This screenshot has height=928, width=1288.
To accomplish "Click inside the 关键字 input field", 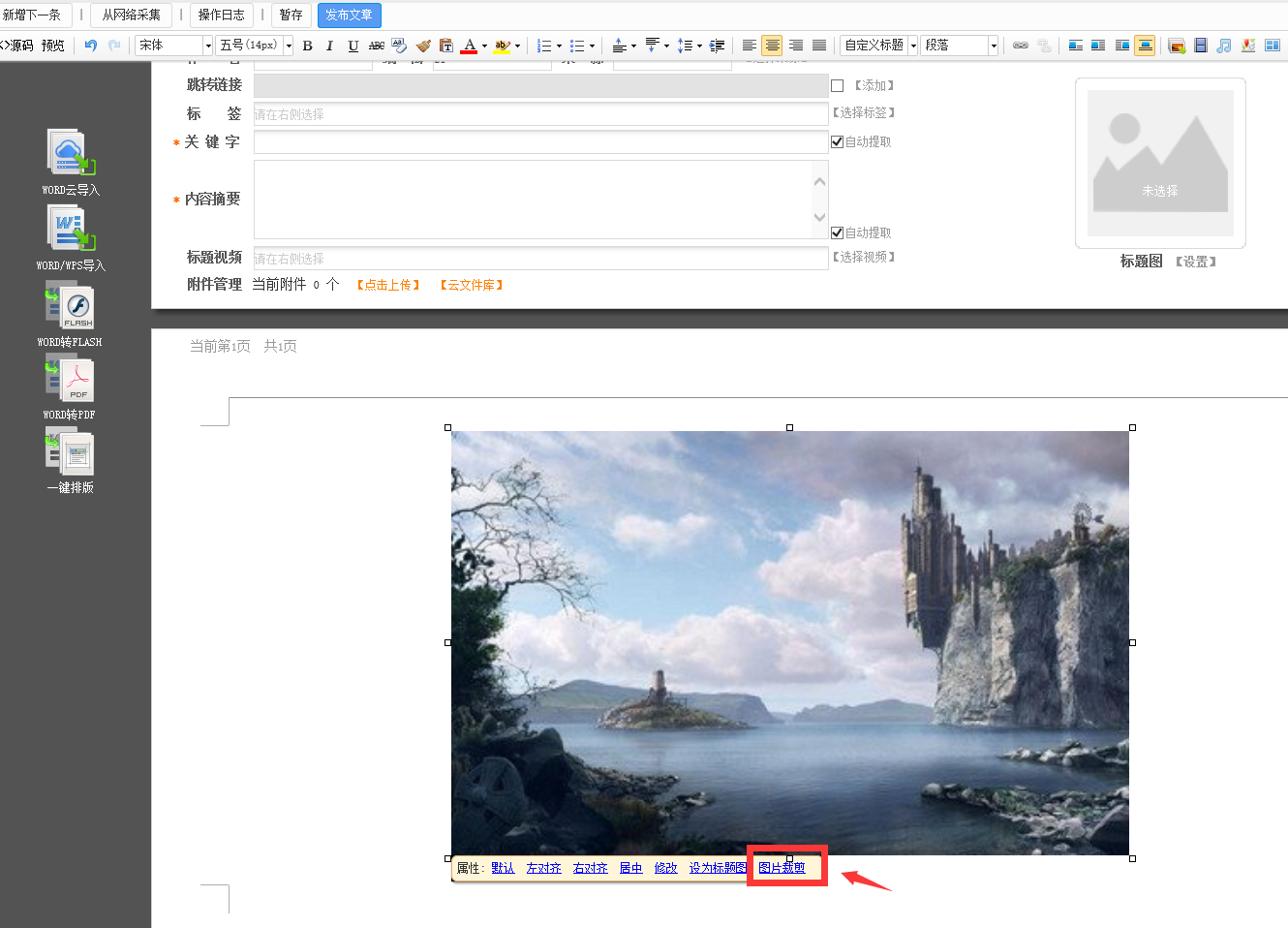I will [541, 142].
